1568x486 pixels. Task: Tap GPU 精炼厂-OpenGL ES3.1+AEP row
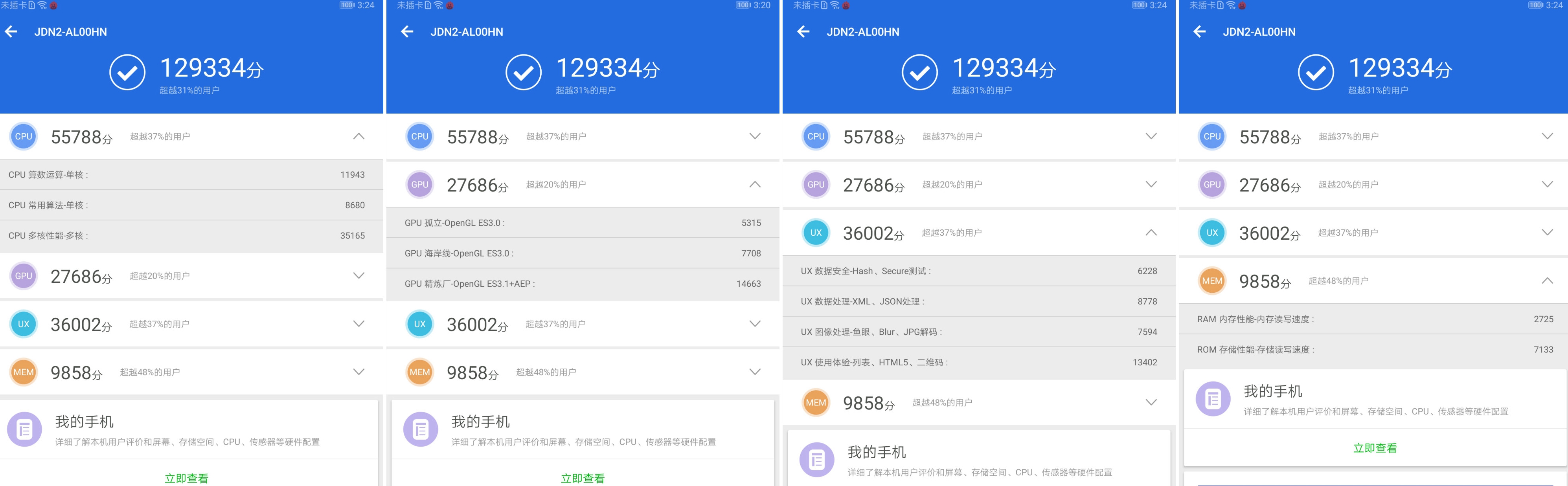tap(583, 284)
